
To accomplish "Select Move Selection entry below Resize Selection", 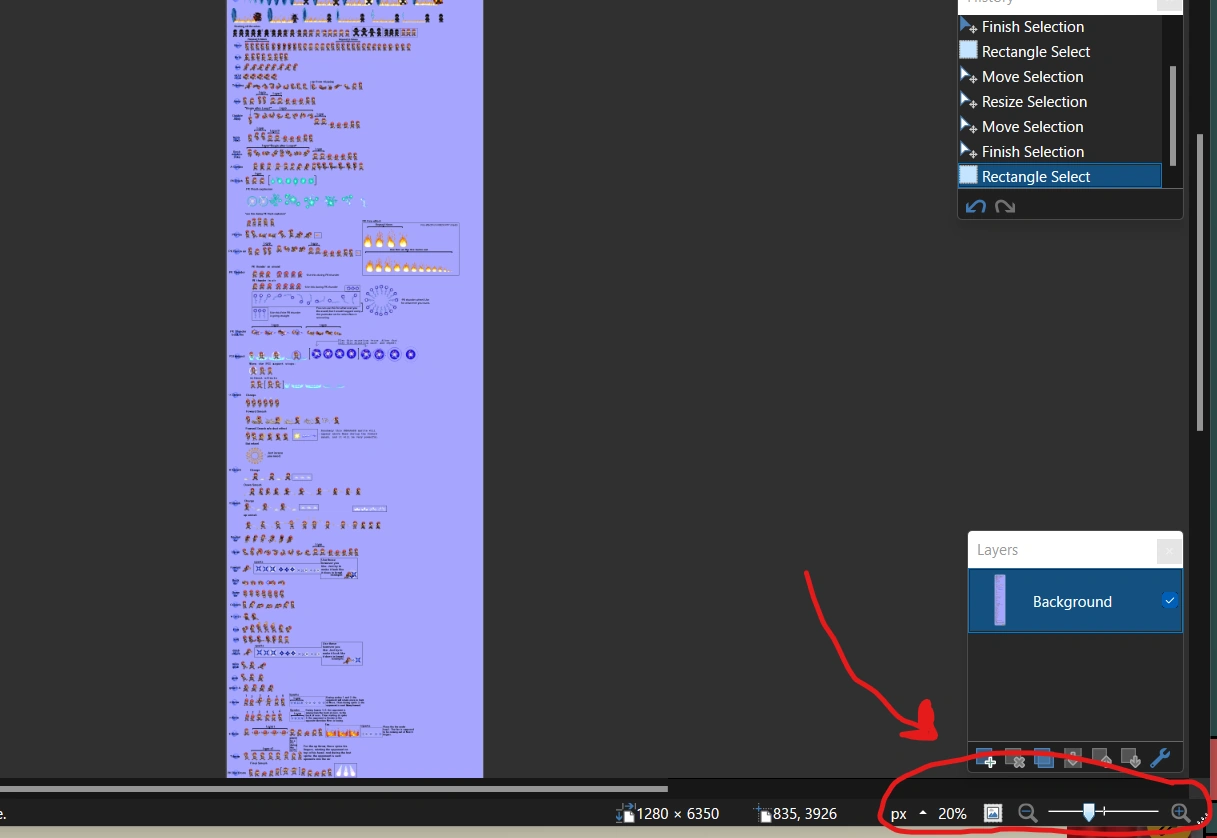I will pos(1060,126).
